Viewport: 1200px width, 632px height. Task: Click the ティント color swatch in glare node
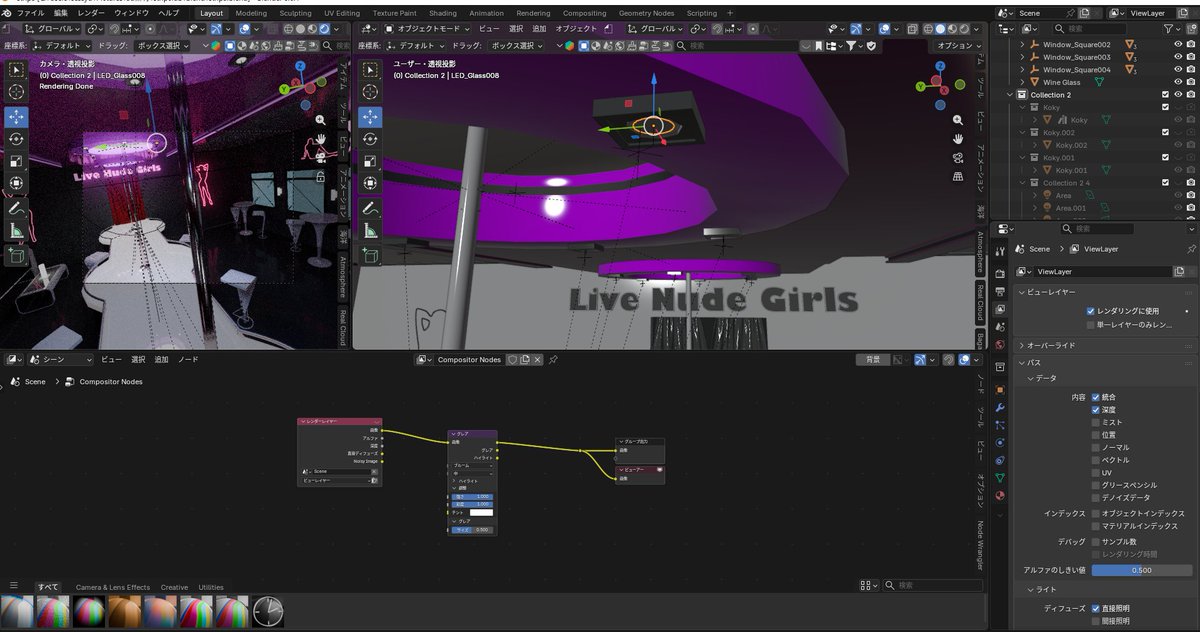tap(481, 512)
